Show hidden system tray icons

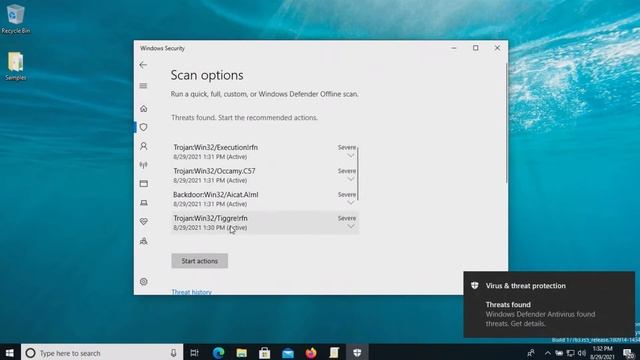click(x=548, y=353)
